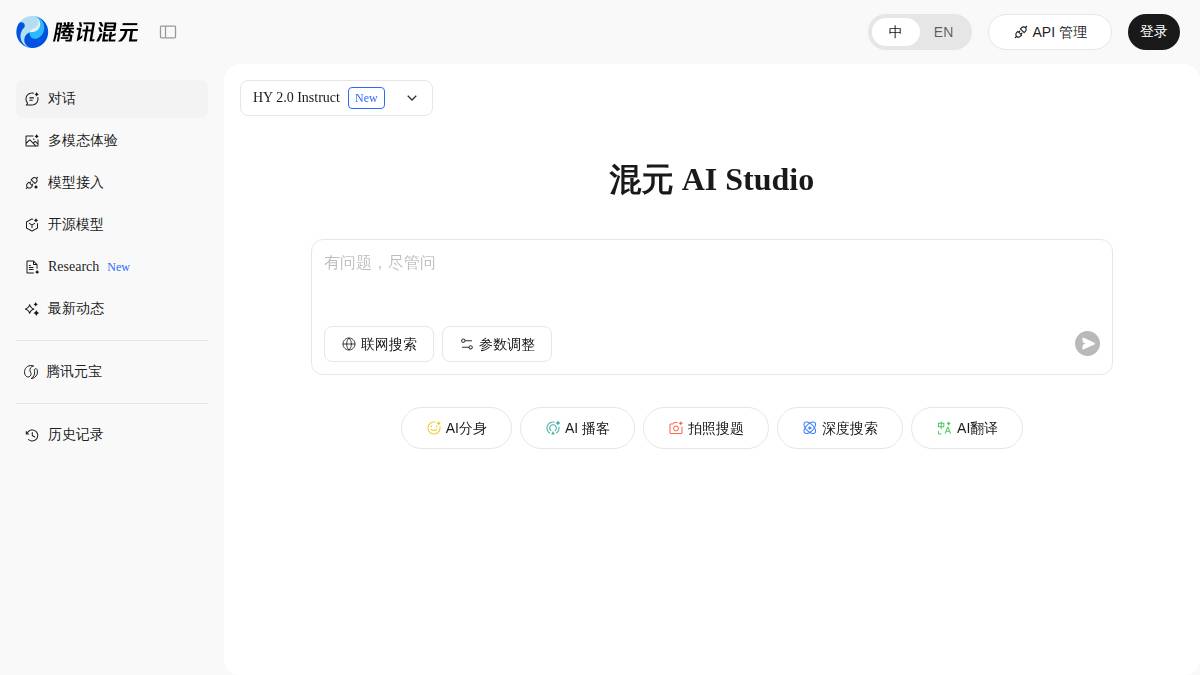
Task: Switch language to EN
Action: [x=943, y=32]
